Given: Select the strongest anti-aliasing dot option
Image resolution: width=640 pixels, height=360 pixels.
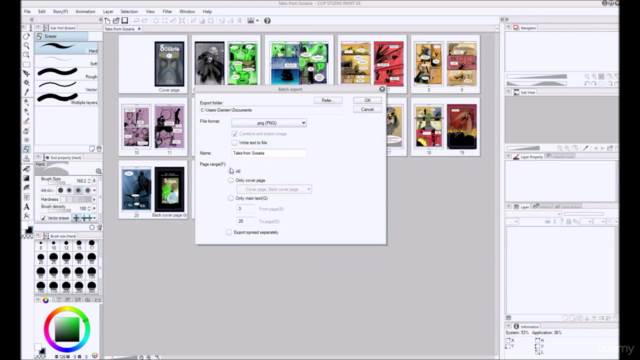Looking at the screenshot, I should point(87,190).
